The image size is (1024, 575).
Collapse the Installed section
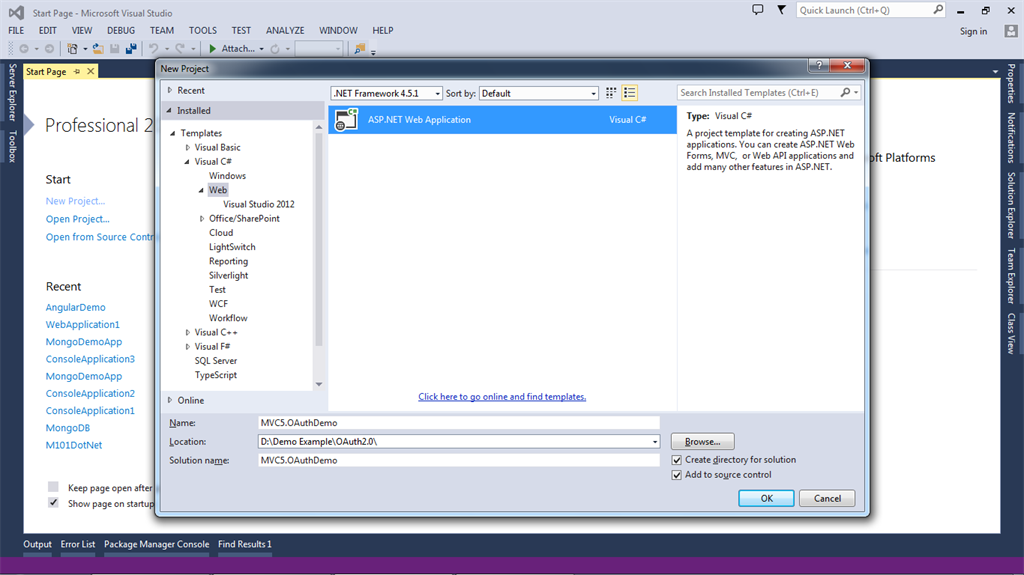point(169,110)
